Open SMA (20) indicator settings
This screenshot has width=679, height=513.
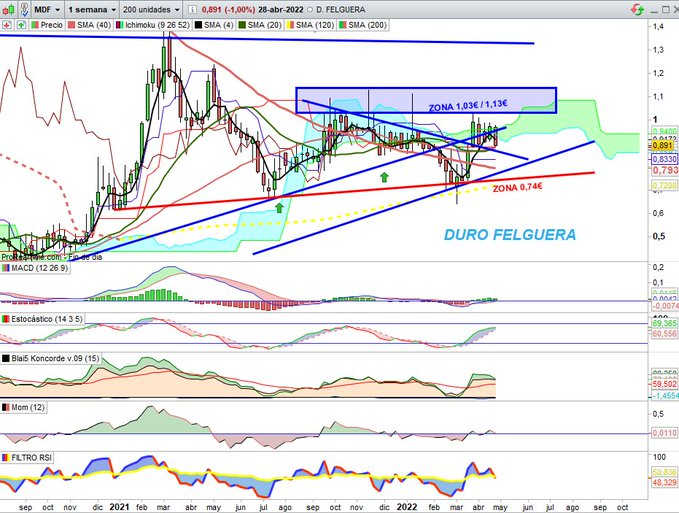[264, 25]
